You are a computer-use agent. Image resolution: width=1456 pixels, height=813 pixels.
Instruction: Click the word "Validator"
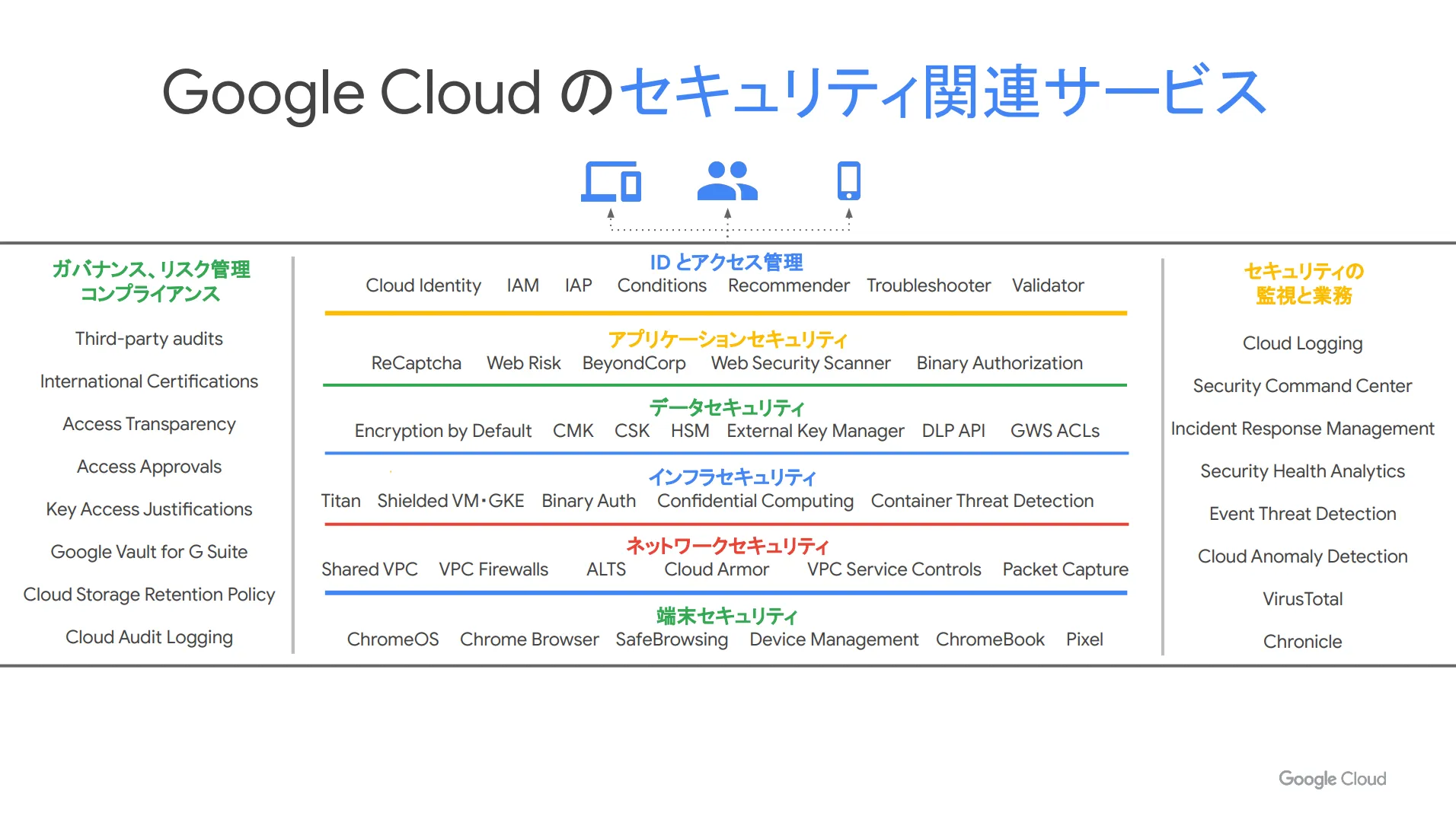pos(1048,285)
